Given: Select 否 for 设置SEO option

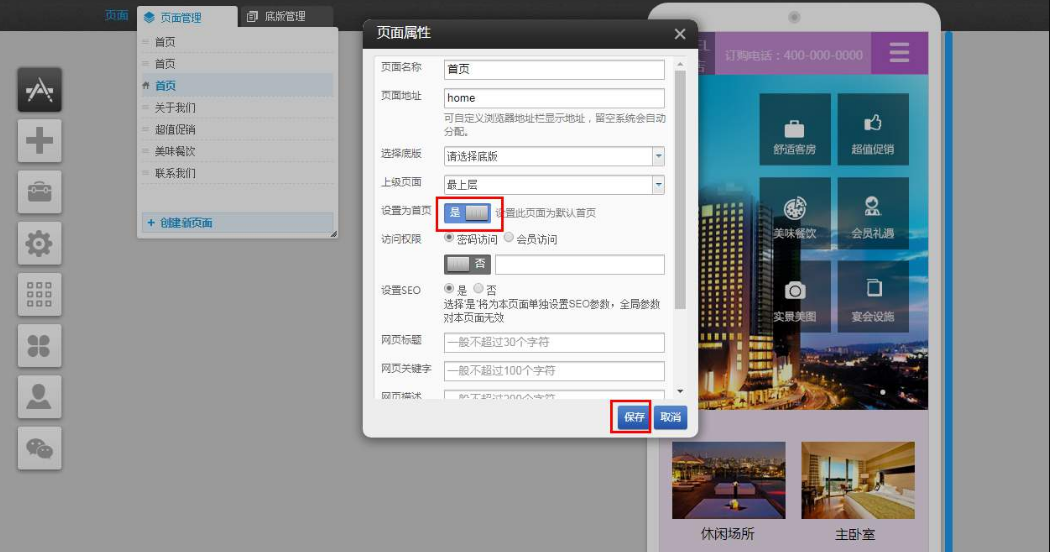Looking at the screenshot, I should (x=478, y=289).
